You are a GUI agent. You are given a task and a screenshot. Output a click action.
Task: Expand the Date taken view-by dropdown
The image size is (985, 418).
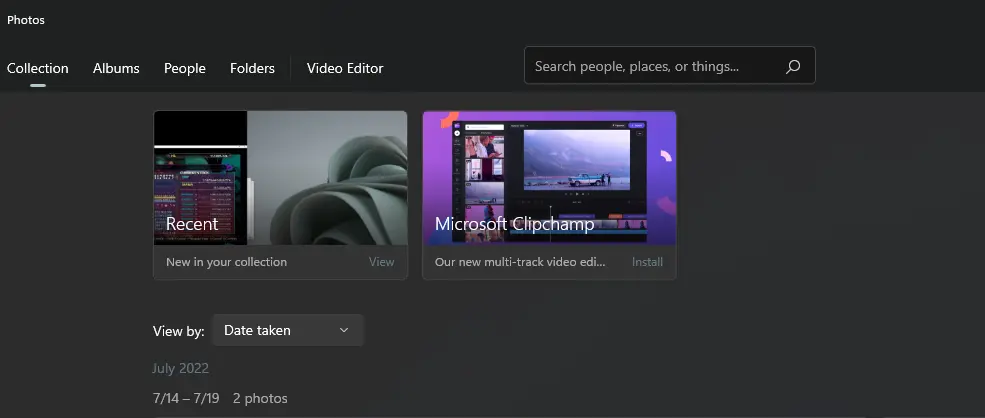[288, 330]
